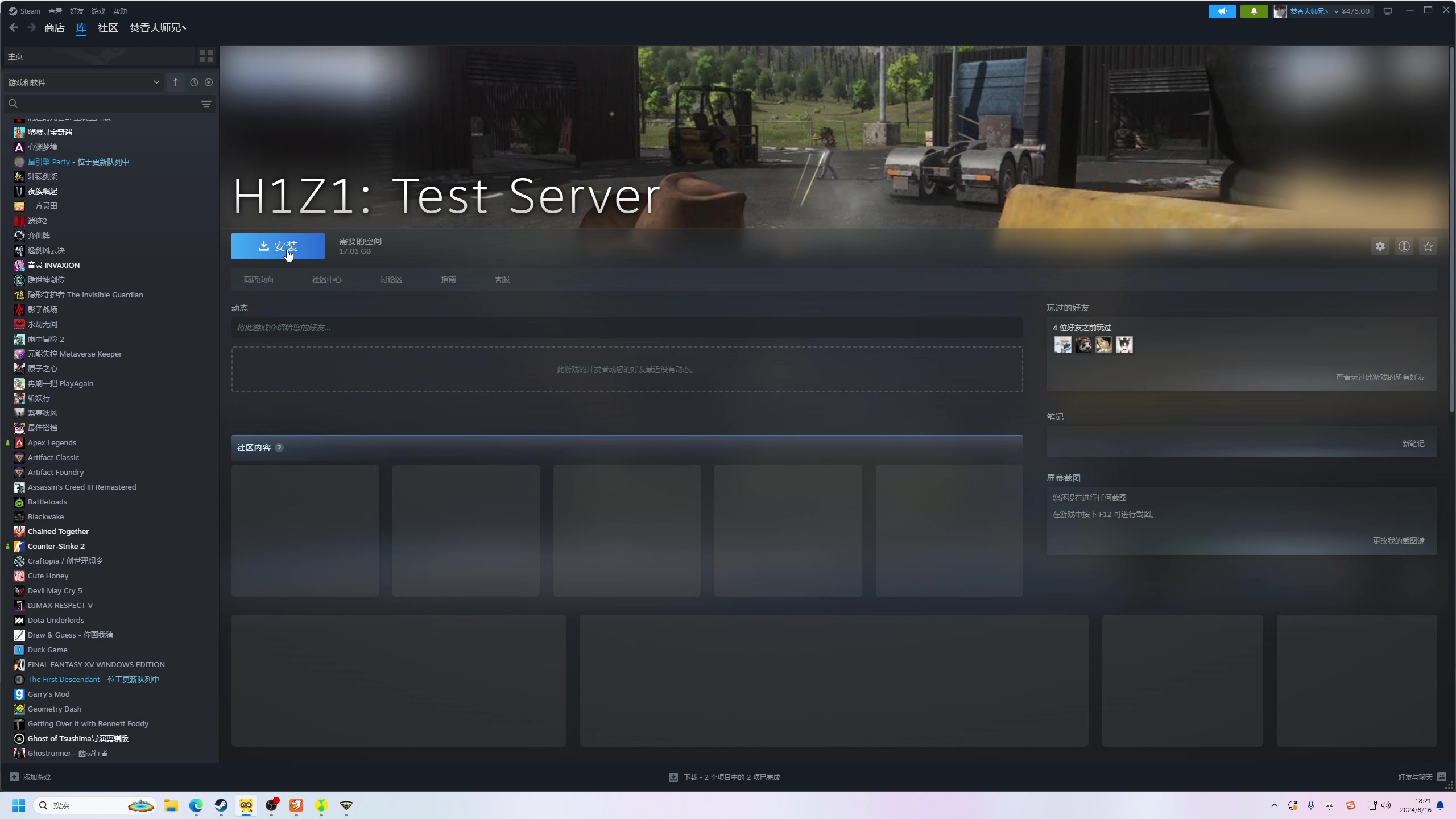
Task: Open the 焚香大师兄丶 profile tab
Action: pyautogui.click(x=158, y=27)
